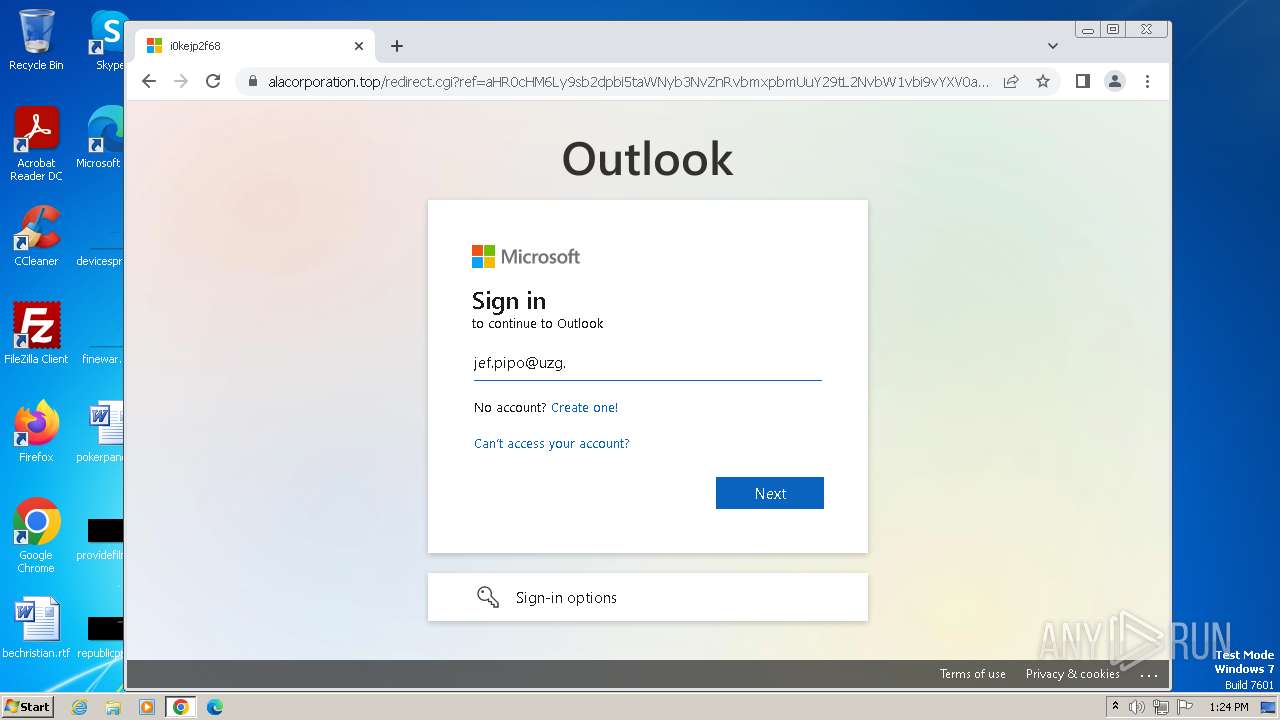The height and width of the screenshot is (720, 1280).
Task: Show hidden system tray icons
Action: coord(1115,707)
